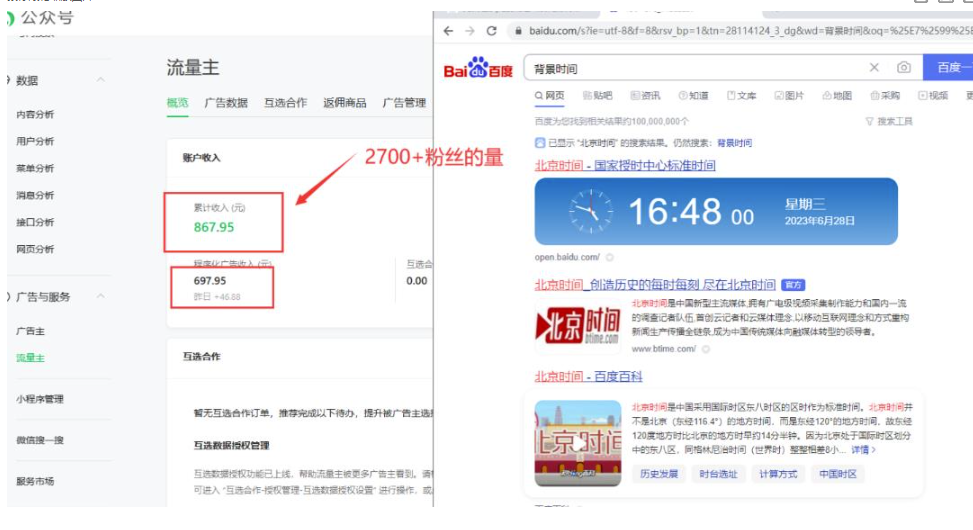Open 菜单分析 in the sidebar
The height and width of the screenshot is (530, 973).
pos(35,168)
